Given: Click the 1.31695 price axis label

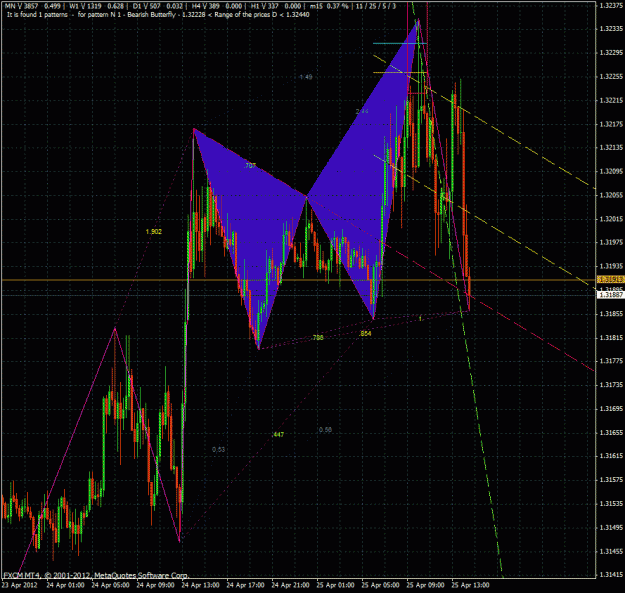Looking at the screenshot, I should (611, 408).
